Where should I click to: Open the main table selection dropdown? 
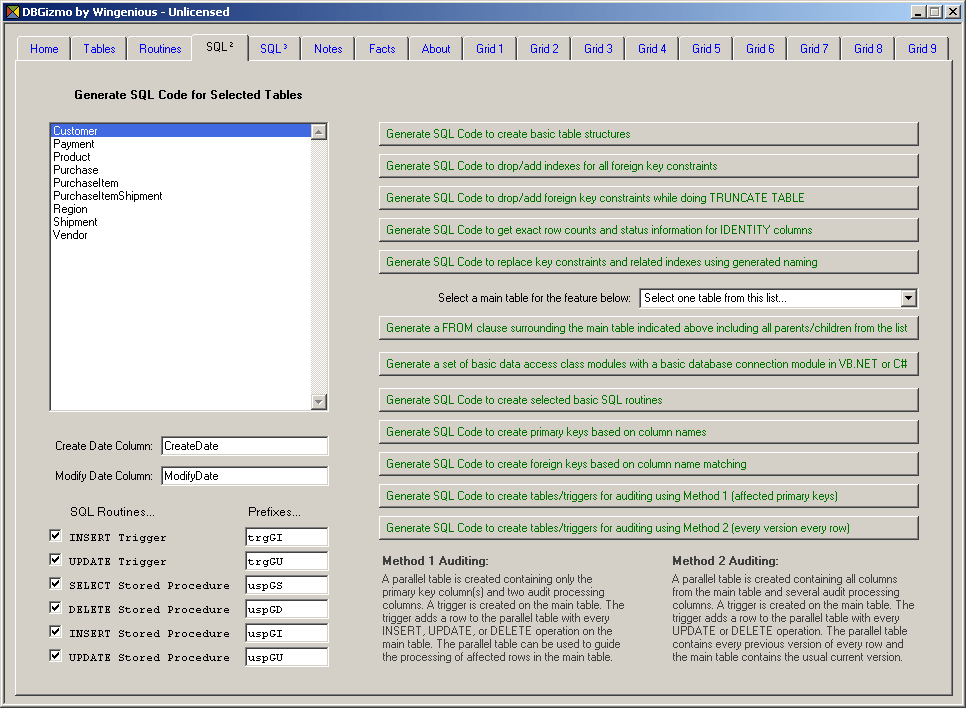[907, 298]
